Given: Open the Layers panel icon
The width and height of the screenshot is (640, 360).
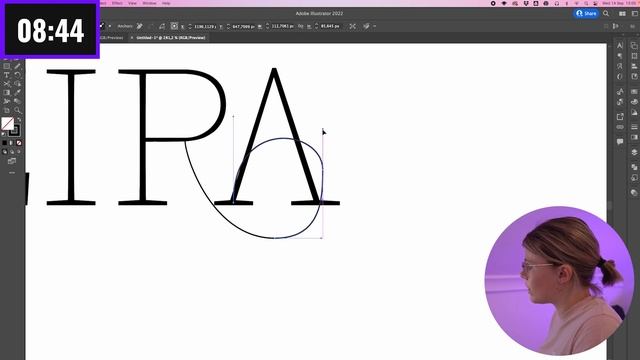Looking at the screenshot, I should click(634, 152).
